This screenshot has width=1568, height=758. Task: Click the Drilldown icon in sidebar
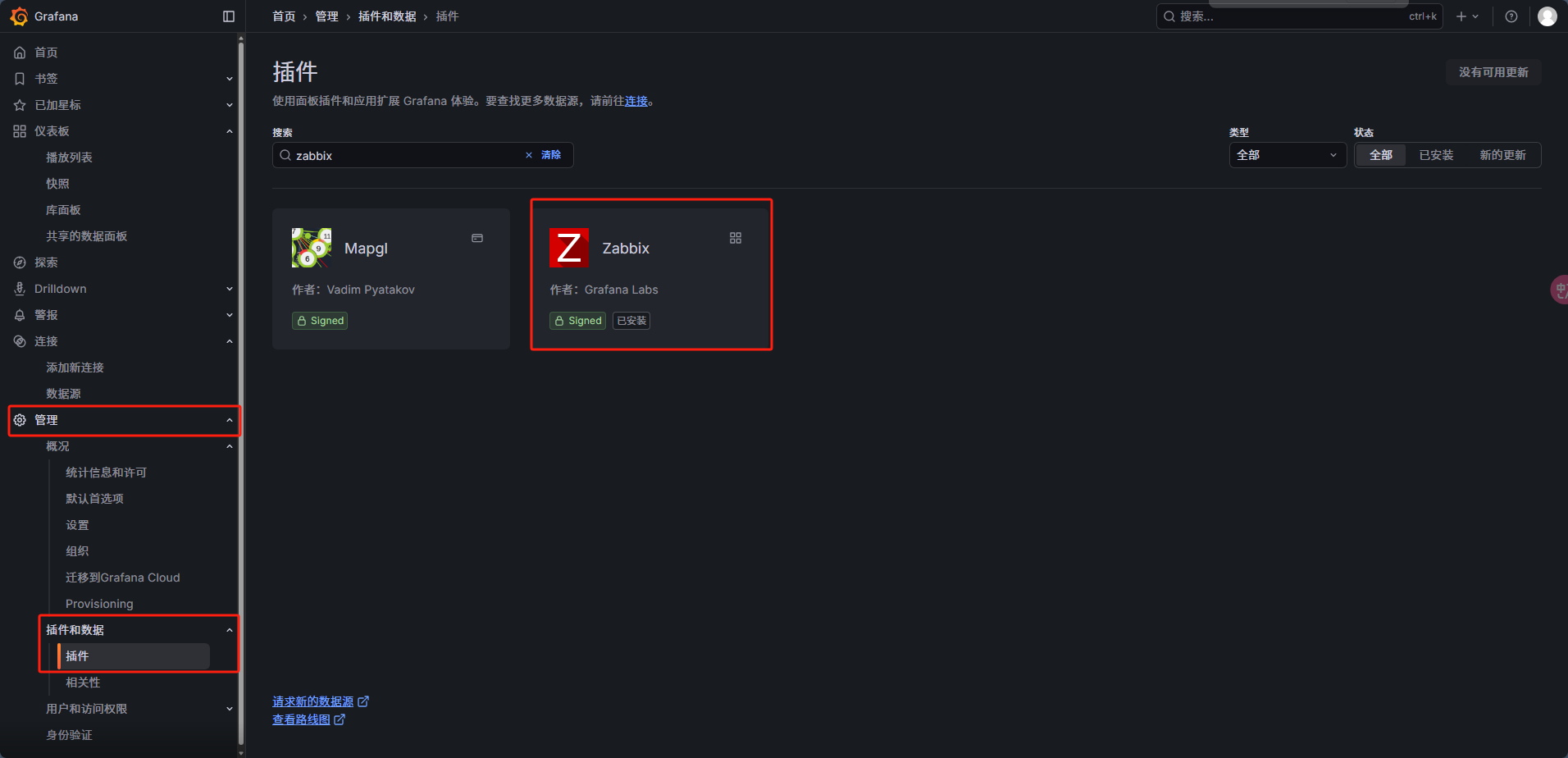tap(20, 289)
